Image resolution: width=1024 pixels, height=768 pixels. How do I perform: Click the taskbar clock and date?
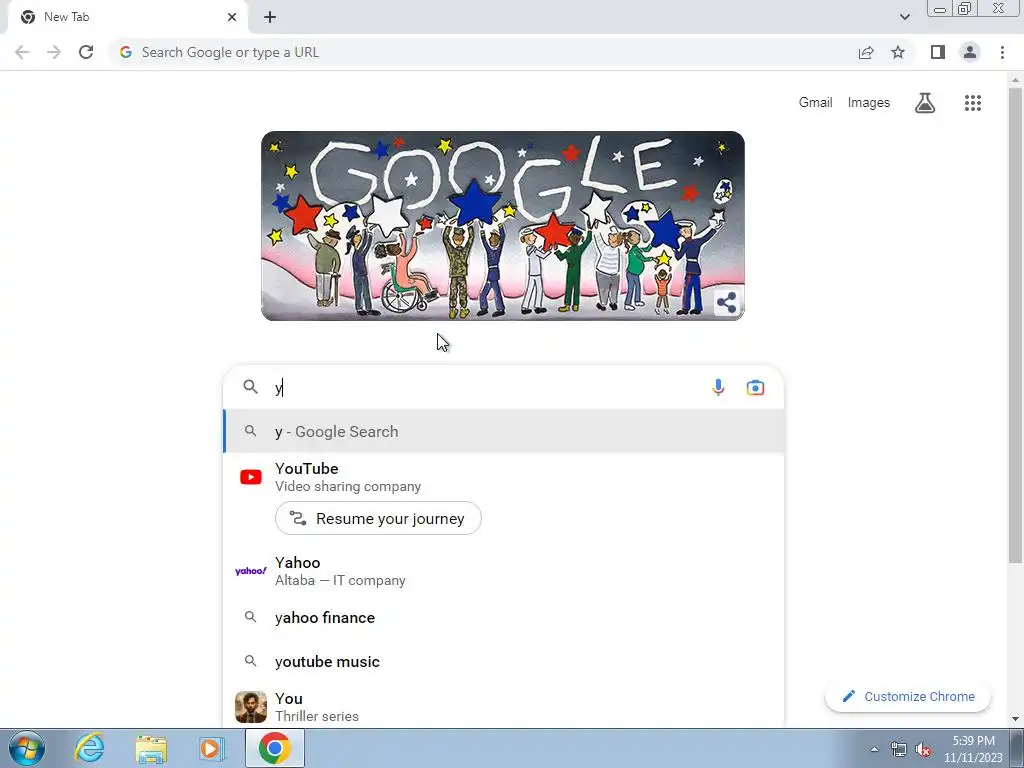point(973,749)
